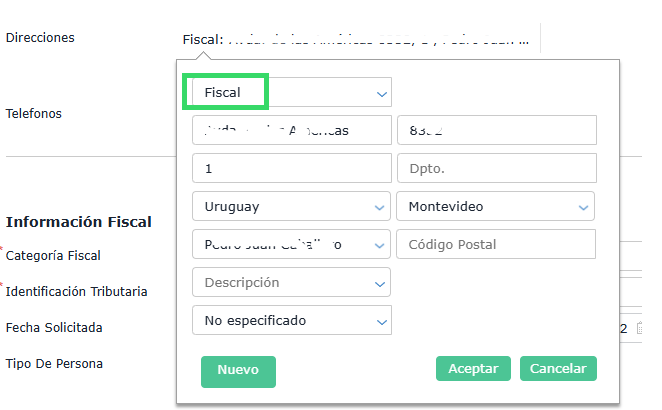Click the street name input field
Screen dimensions: 662x410
click(291, 130)
